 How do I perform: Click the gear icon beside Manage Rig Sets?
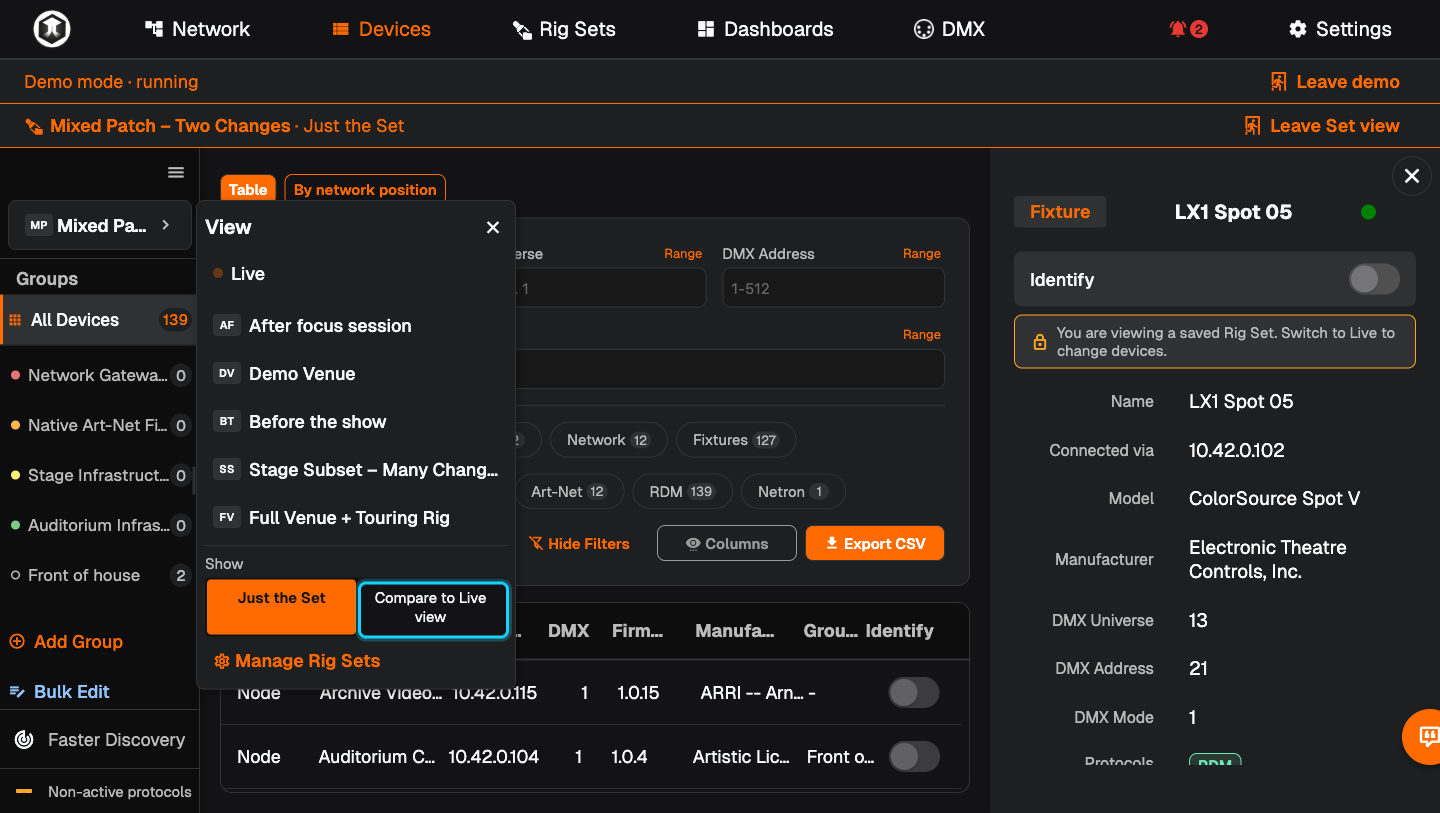pos(222,661)
